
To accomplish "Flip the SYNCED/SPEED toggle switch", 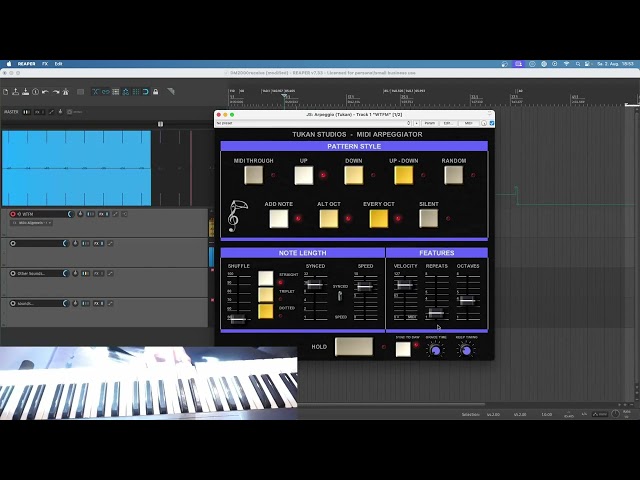I will [x=340, y=296].
